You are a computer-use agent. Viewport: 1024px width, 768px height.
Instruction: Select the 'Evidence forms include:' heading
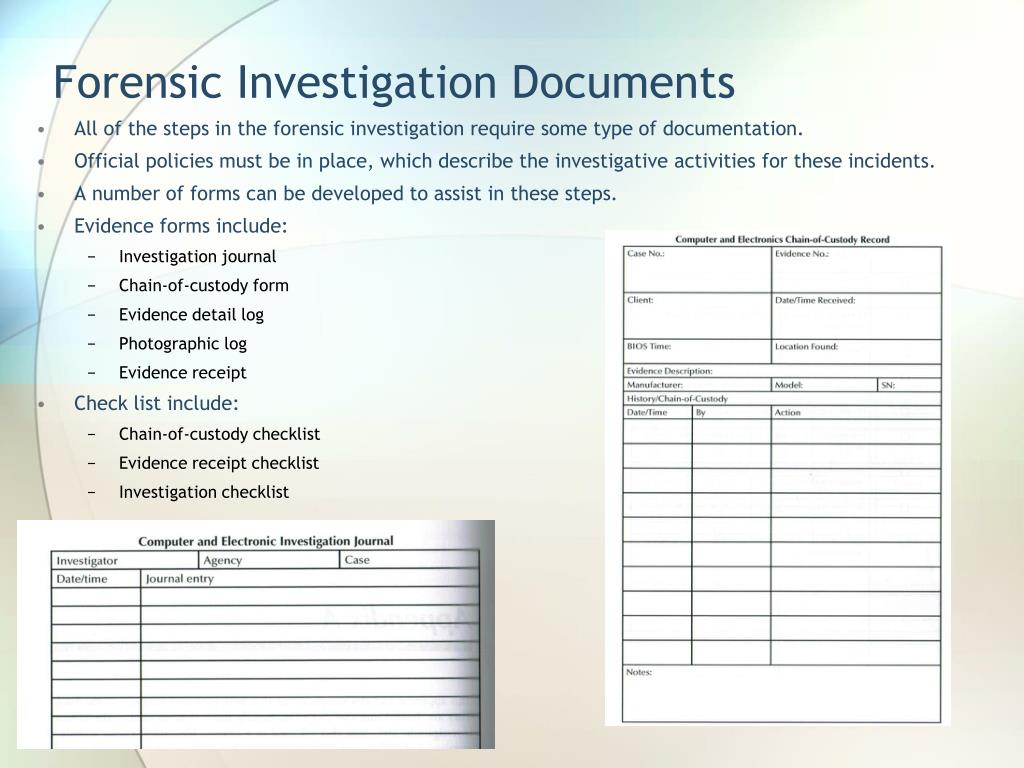pyautogui.click(x=180, y=226)
